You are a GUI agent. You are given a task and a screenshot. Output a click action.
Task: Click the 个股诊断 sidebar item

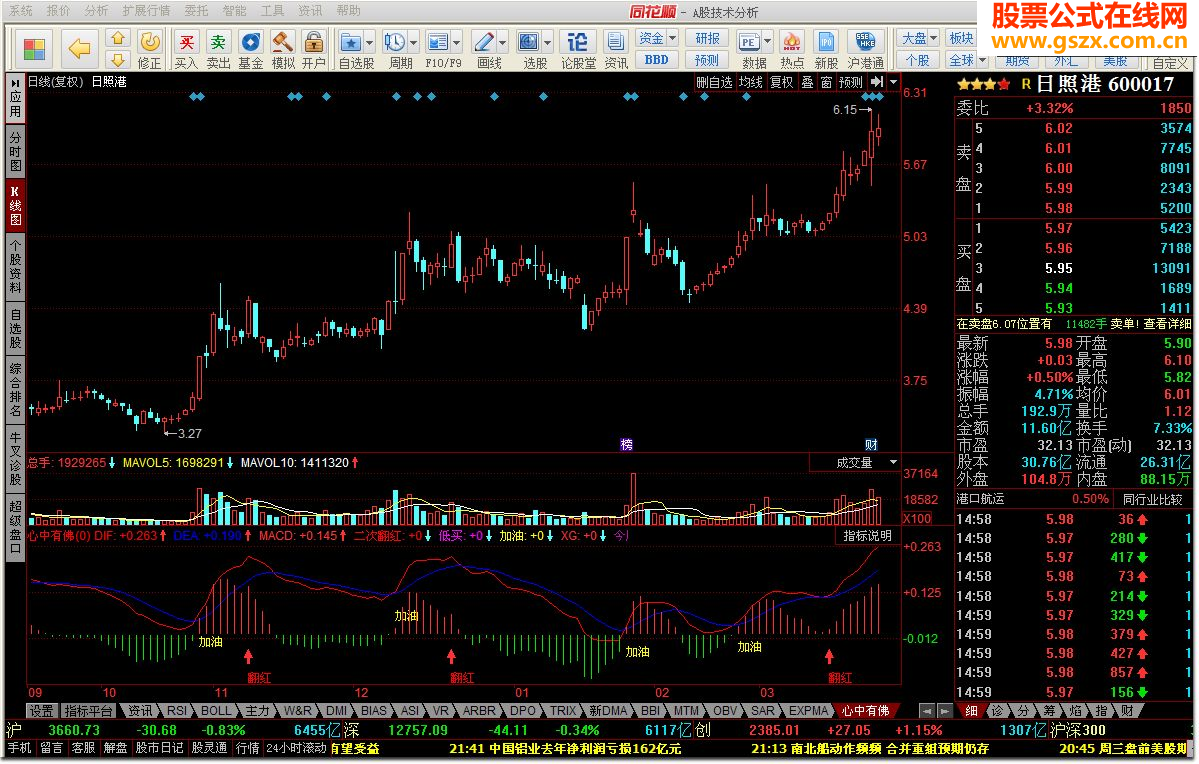tap(15, 460)
